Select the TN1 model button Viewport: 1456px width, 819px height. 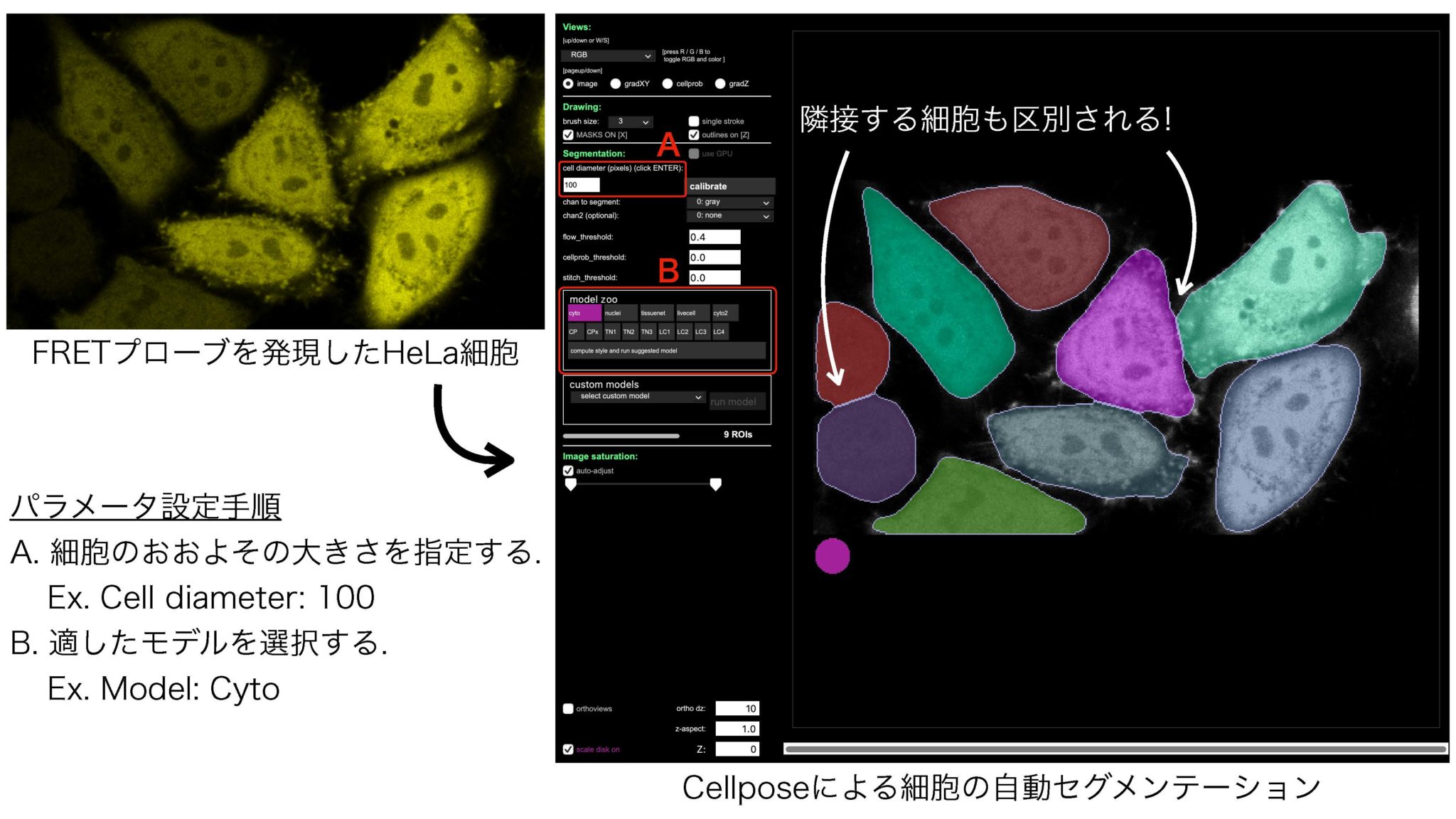[x=612, y=331]
